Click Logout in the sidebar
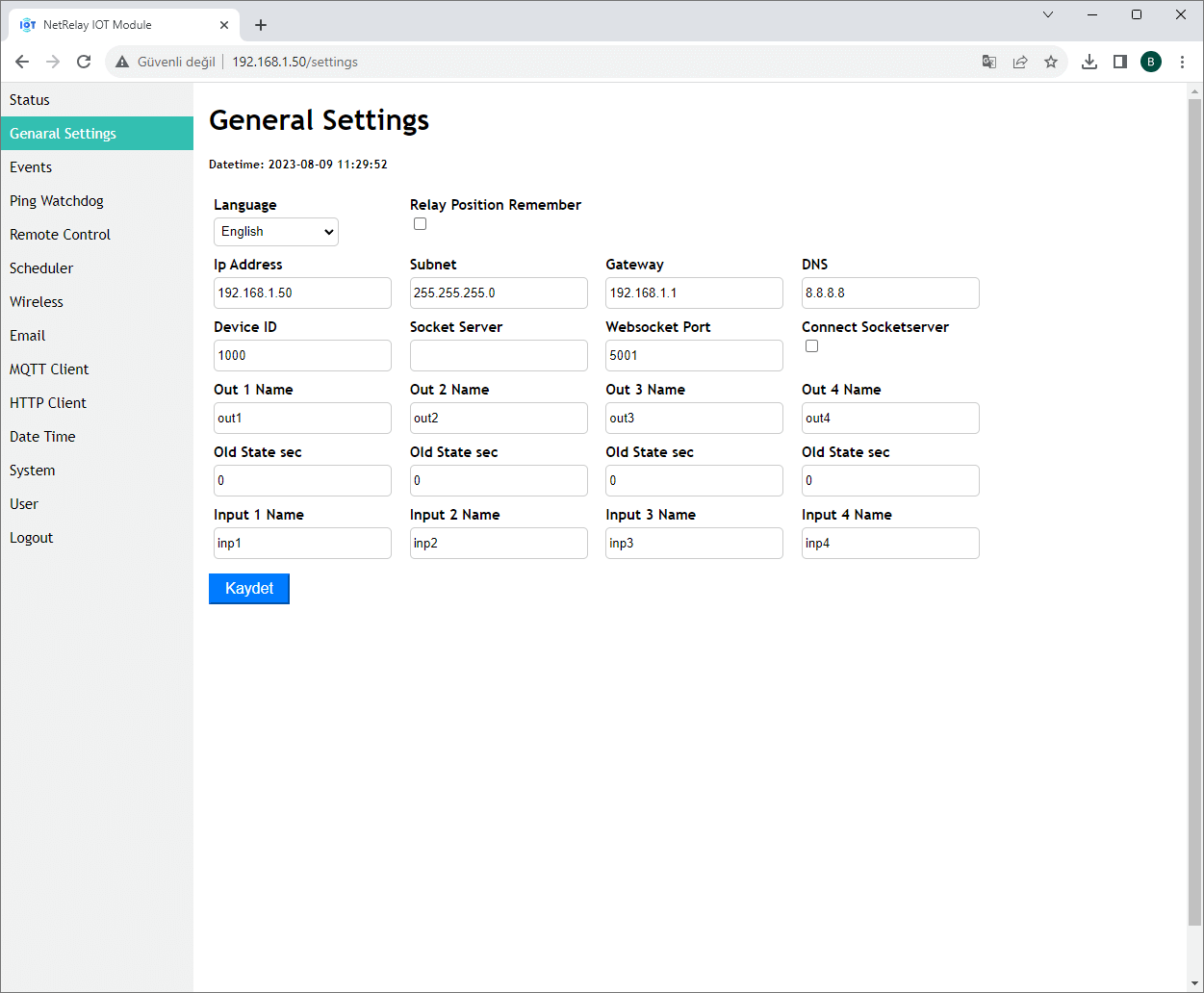The width and height of the screenshot is (1204, 993). 32,538
